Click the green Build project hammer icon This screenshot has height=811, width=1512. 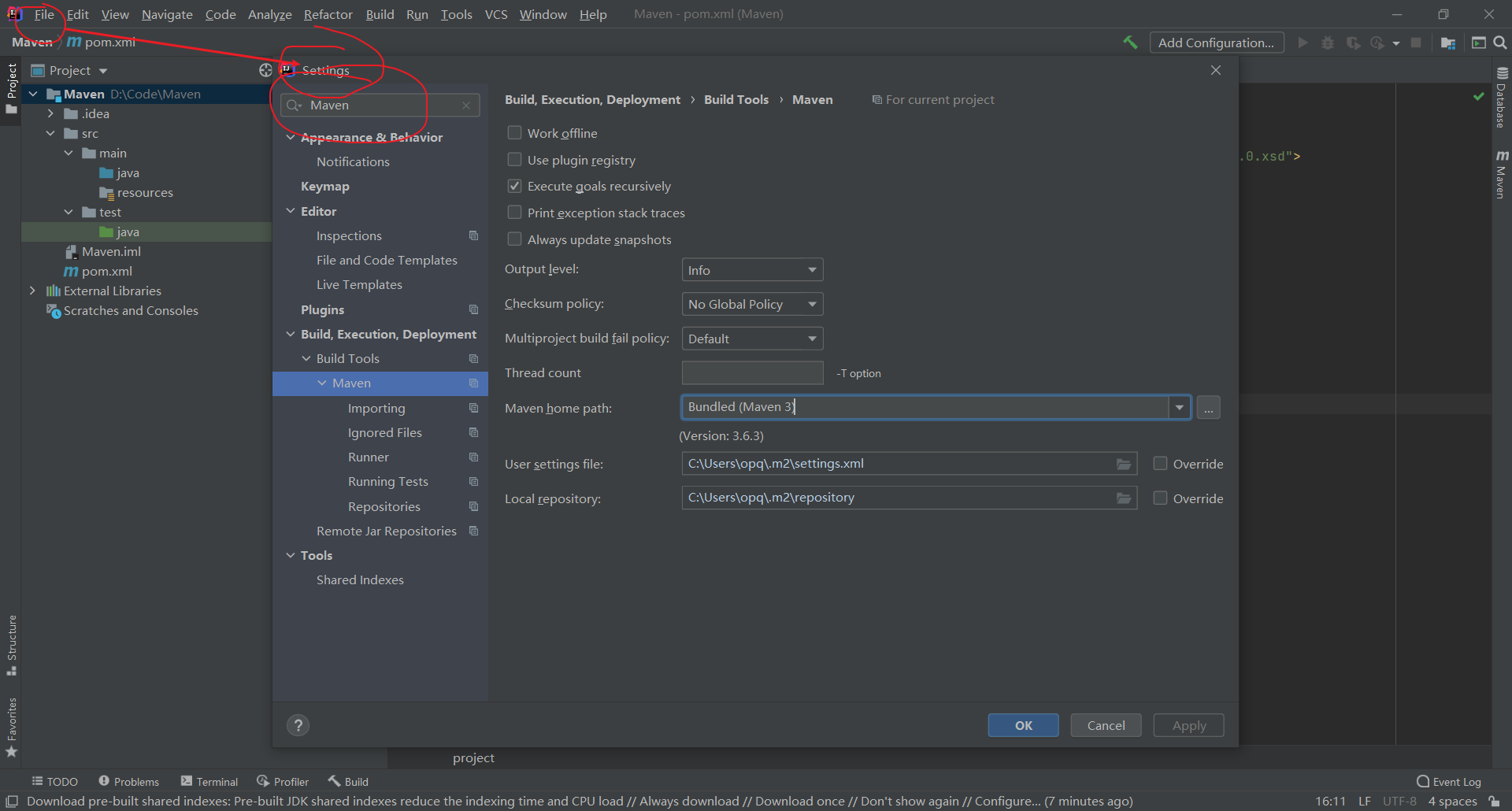pos(1130,43)
